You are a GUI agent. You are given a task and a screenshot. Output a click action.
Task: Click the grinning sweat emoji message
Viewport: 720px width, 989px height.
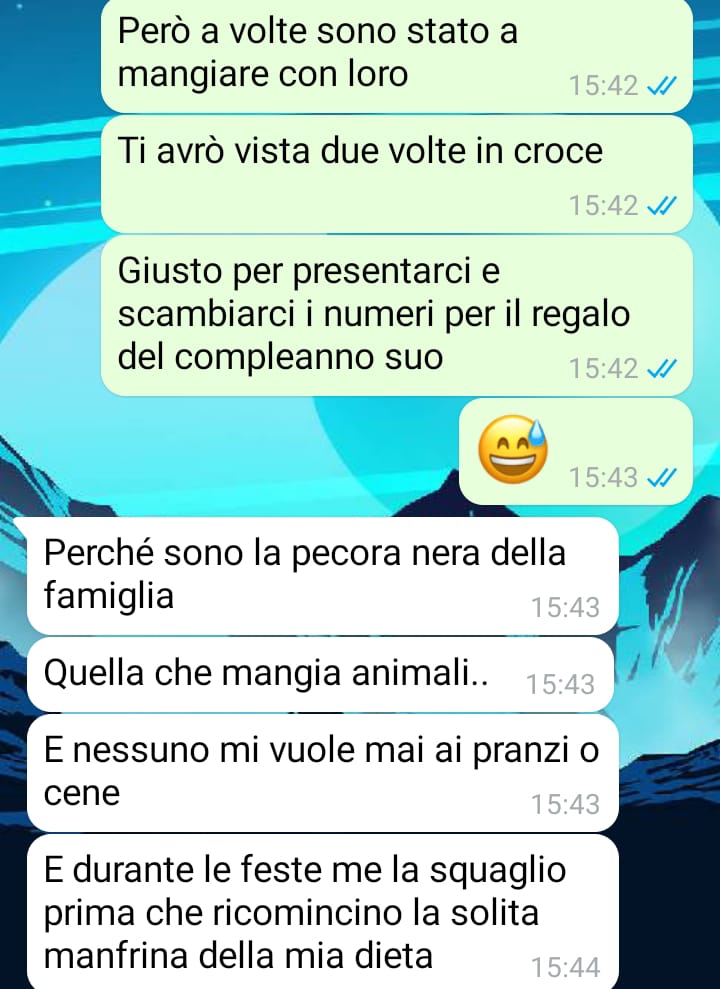tap(513, 449)
